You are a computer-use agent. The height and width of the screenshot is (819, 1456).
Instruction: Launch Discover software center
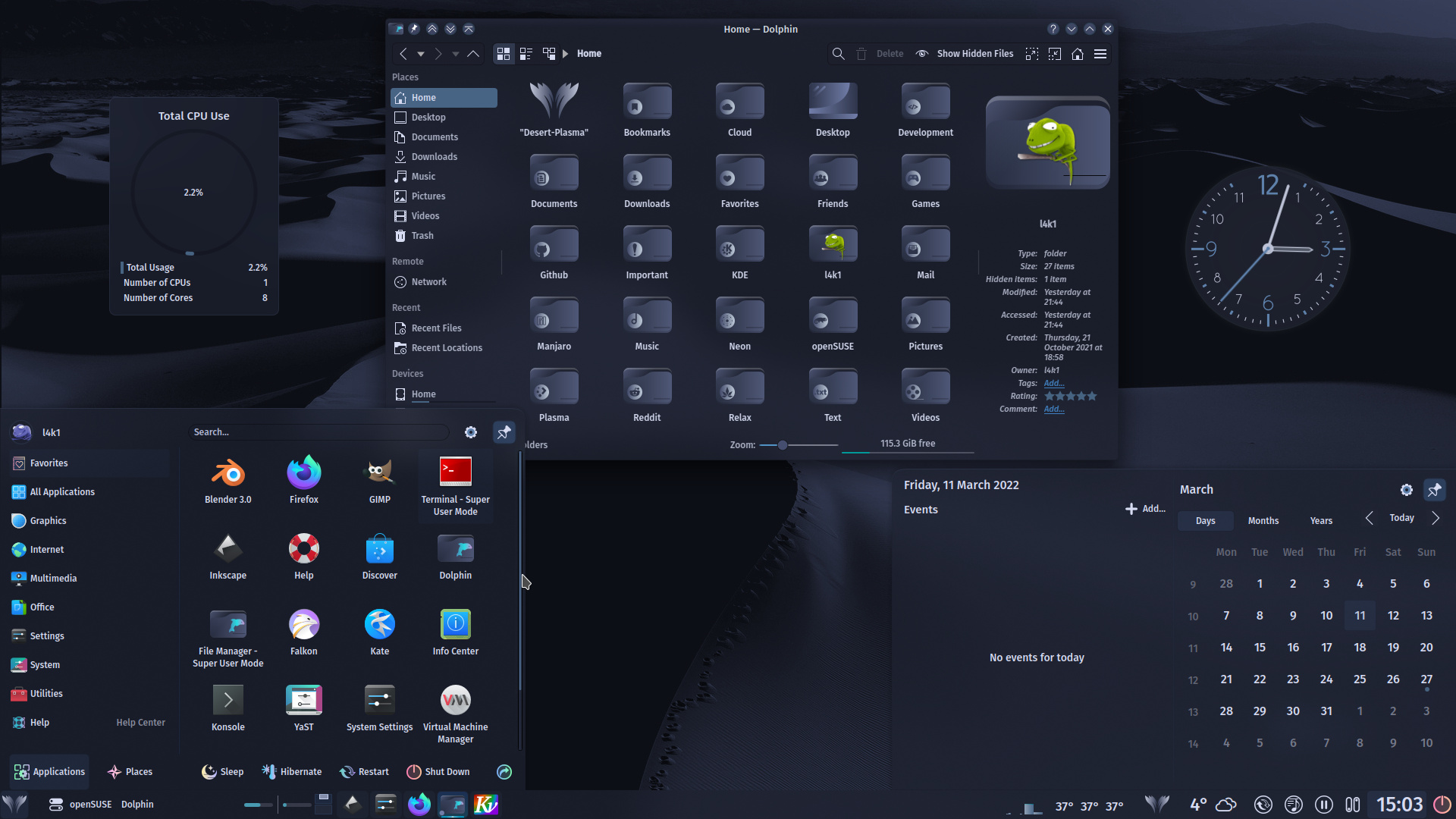[x=379, y=557]
